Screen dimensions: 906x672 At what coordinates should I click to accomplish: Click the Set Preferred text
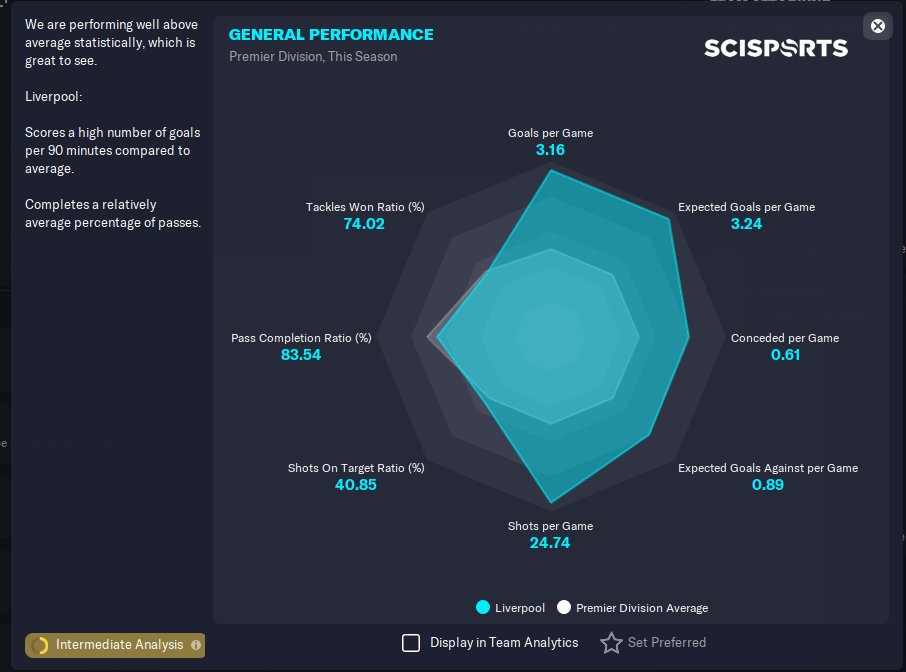(667, 643)
